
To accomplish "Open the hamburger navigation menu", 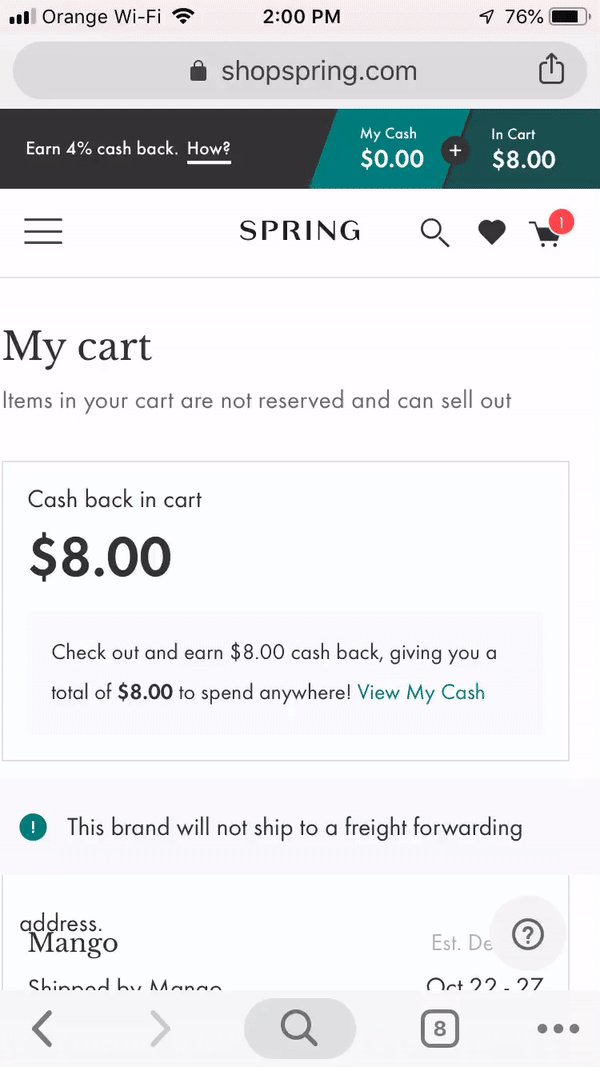I will (x=43, y=231).
